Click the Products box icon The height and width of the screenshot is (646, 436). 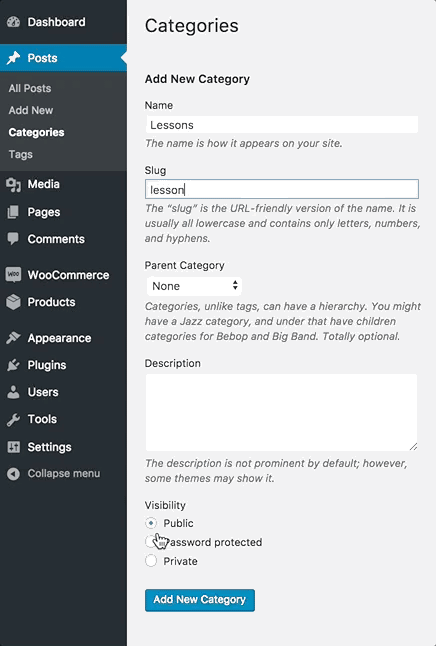[x=13, y=302]
